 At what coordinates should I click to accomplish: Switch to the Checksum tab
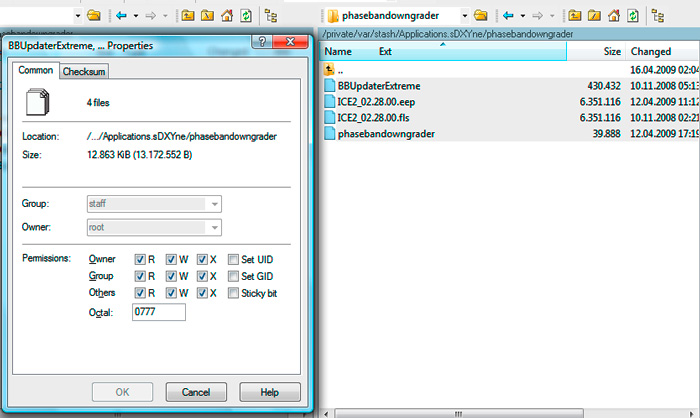point(84,71)
